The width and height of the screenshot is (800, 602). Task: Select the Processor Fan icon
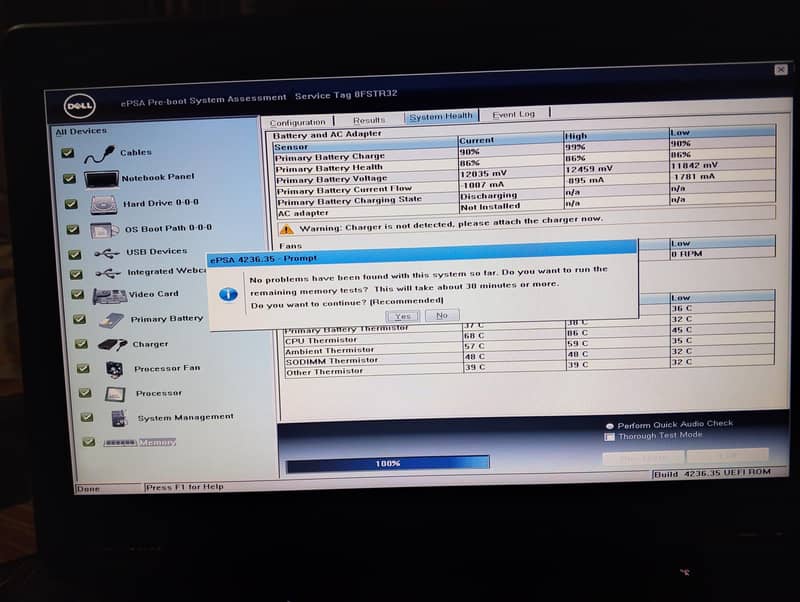pos(115,369)
